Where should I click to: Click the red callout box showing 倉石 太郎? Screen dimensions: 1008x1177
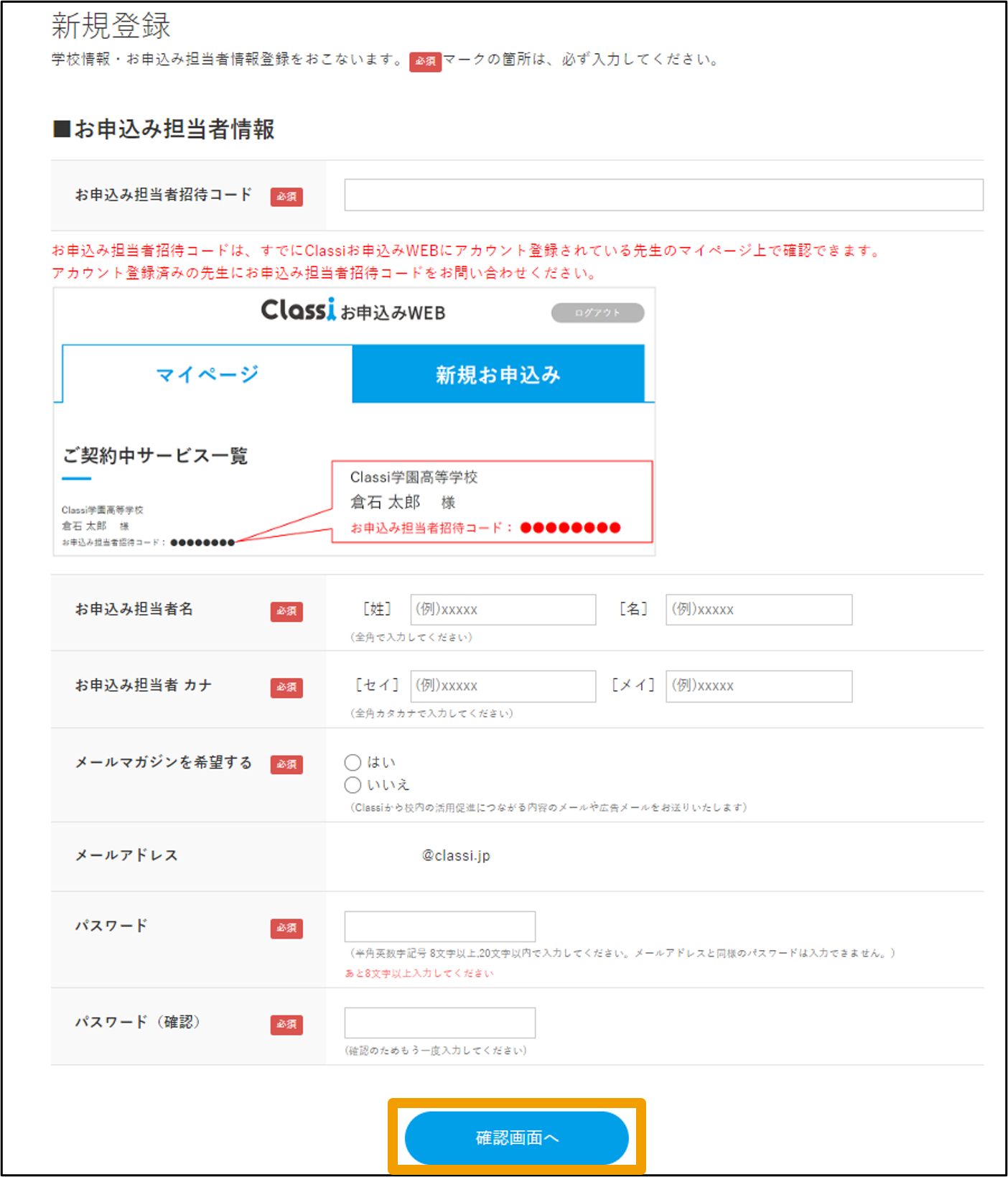(492, 501)
